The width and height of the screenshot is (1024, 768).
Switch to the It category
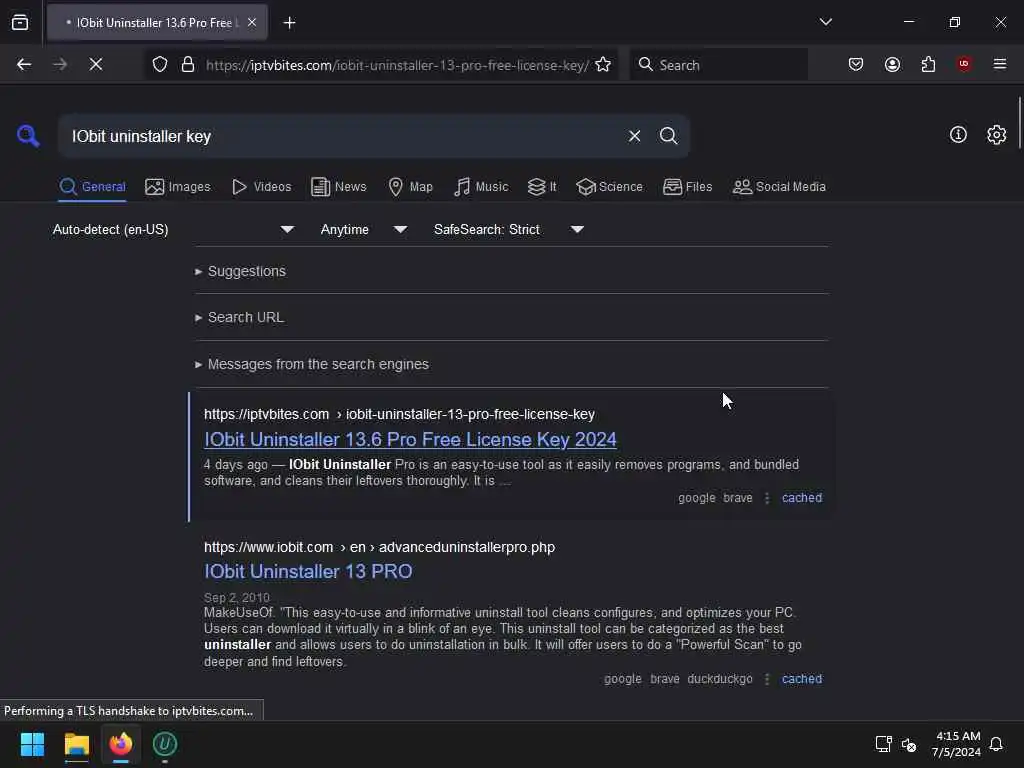tap(542, 187)
